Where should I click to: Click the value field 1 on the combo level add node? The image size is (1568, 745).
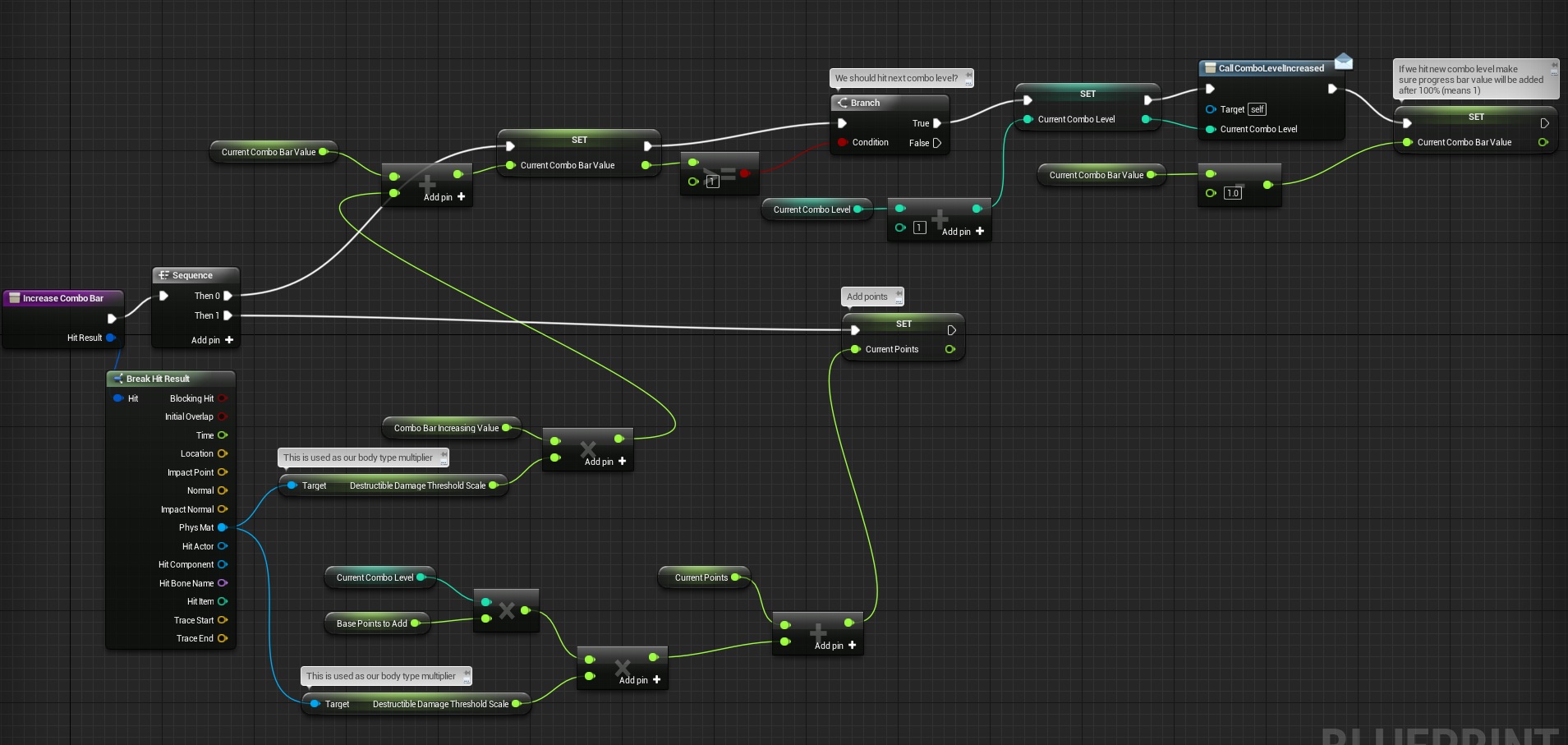pyautogui.click(x=920, y=228)
